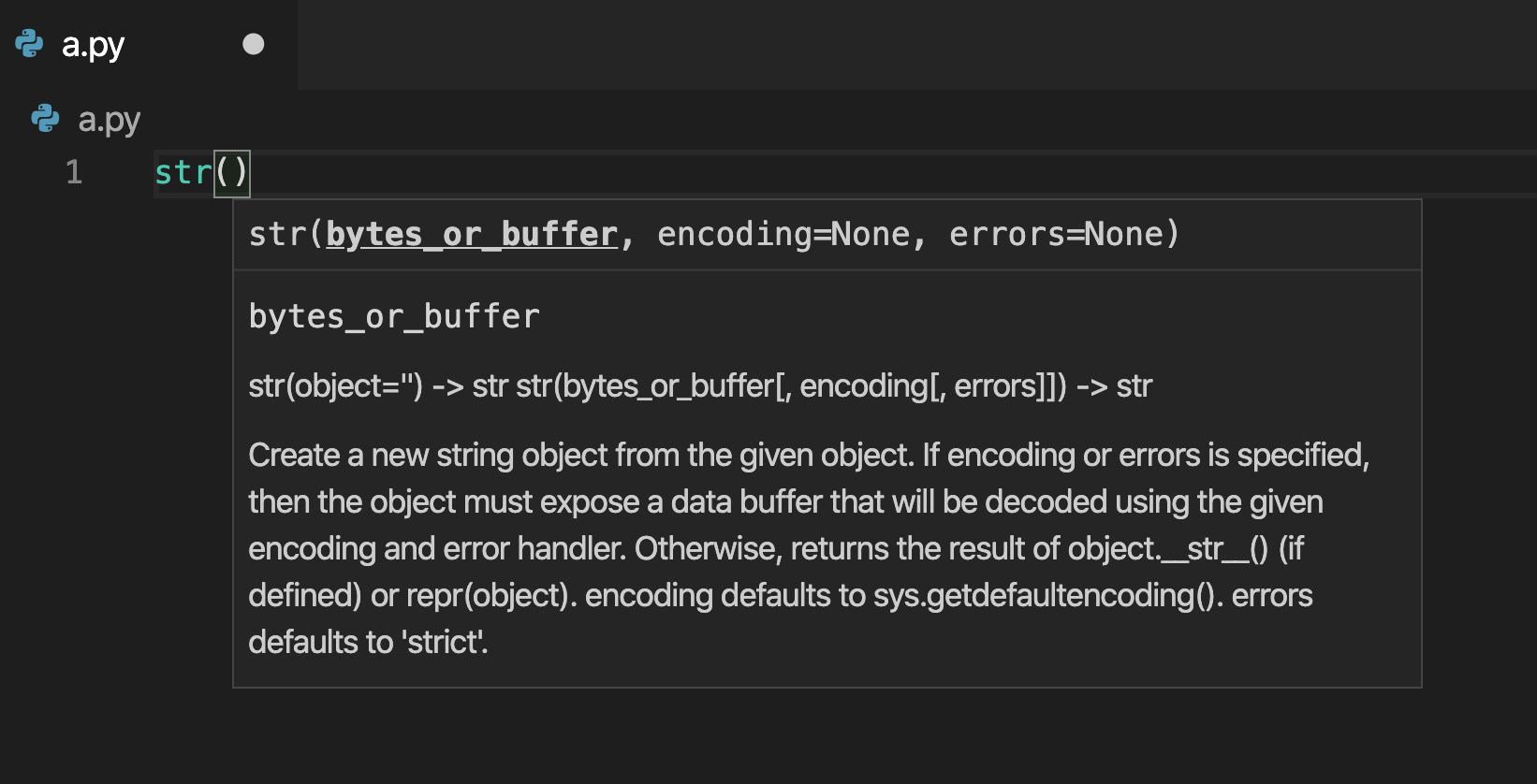Click the signature line in the hover popup

click(713, 234)
